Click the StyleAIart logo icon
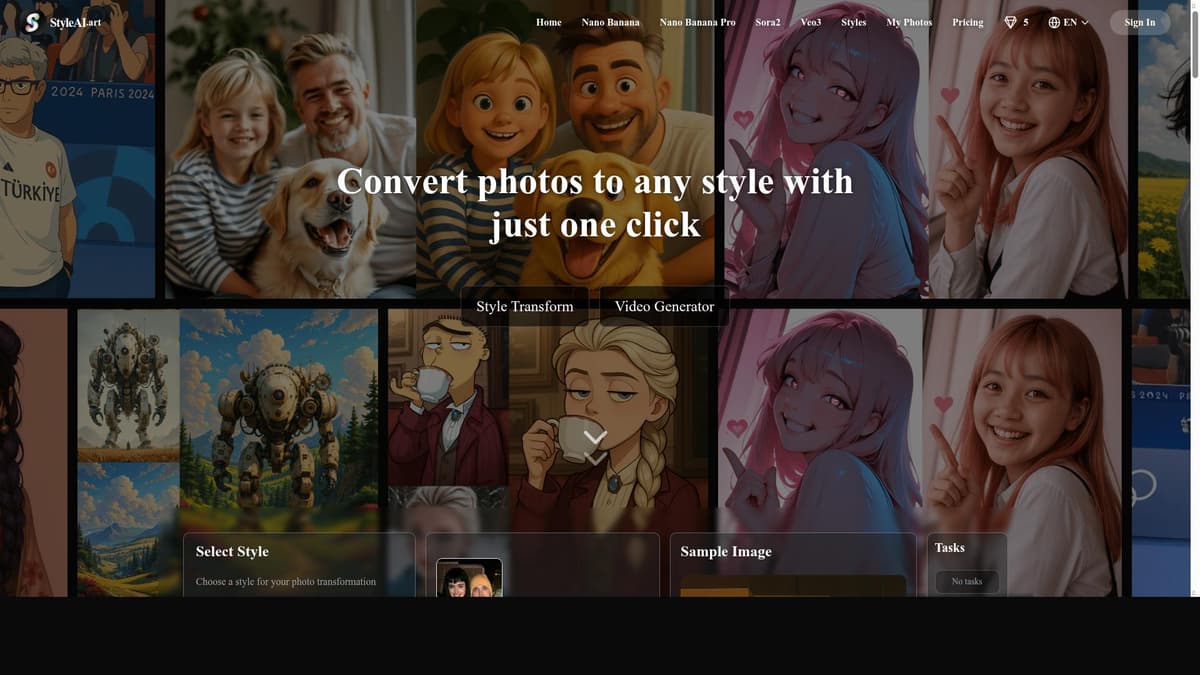This screenshot has width=1200, height=675. (x=30, y=21)
